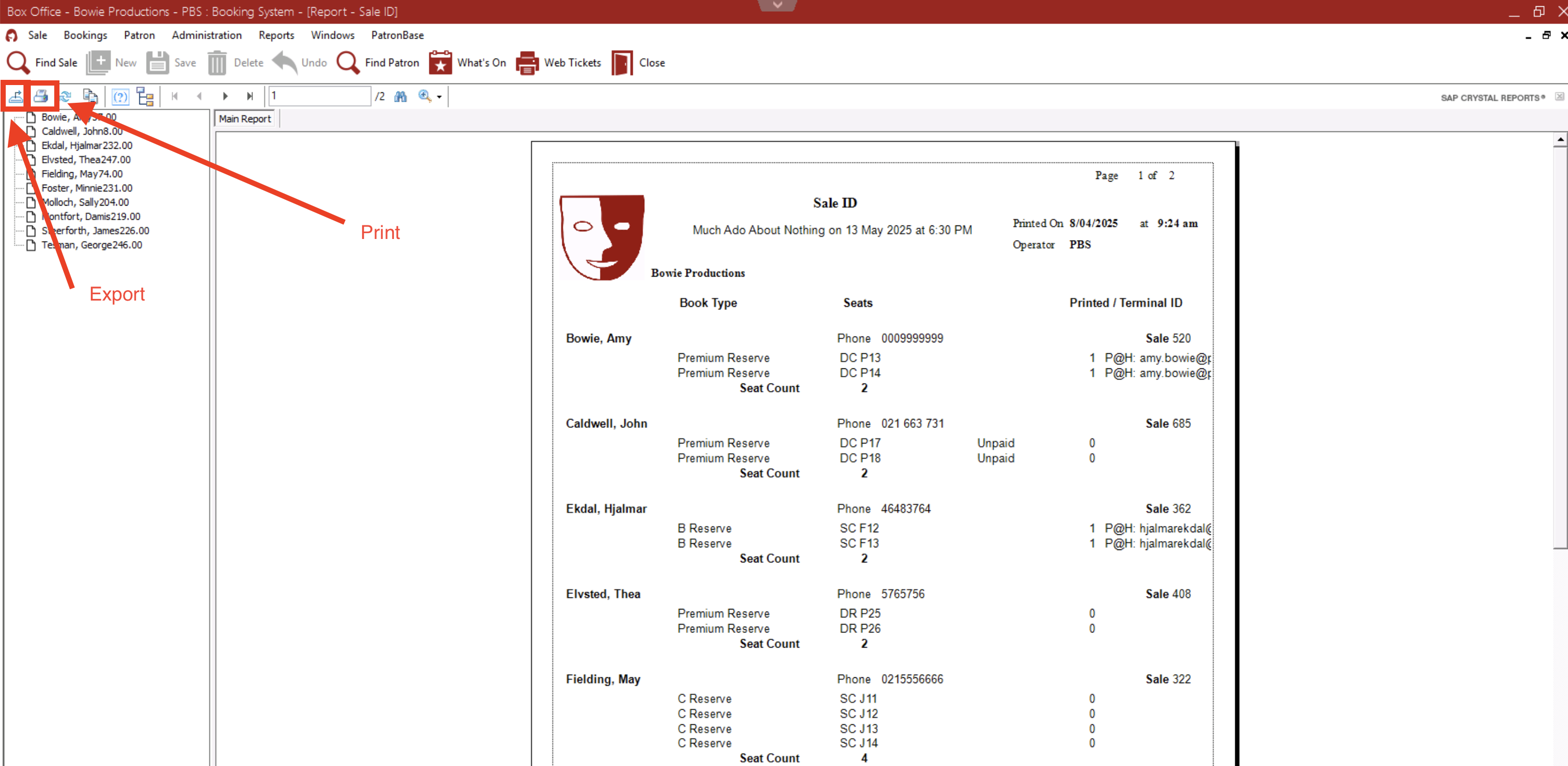Click the page number input field

(x=319, y=96)
